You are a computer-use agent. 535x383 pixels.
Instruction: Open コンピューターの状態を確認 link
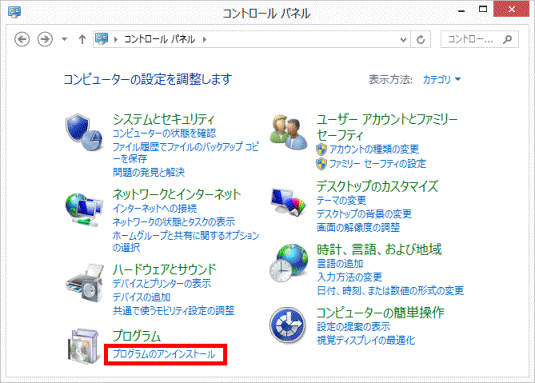click(164, 133)
